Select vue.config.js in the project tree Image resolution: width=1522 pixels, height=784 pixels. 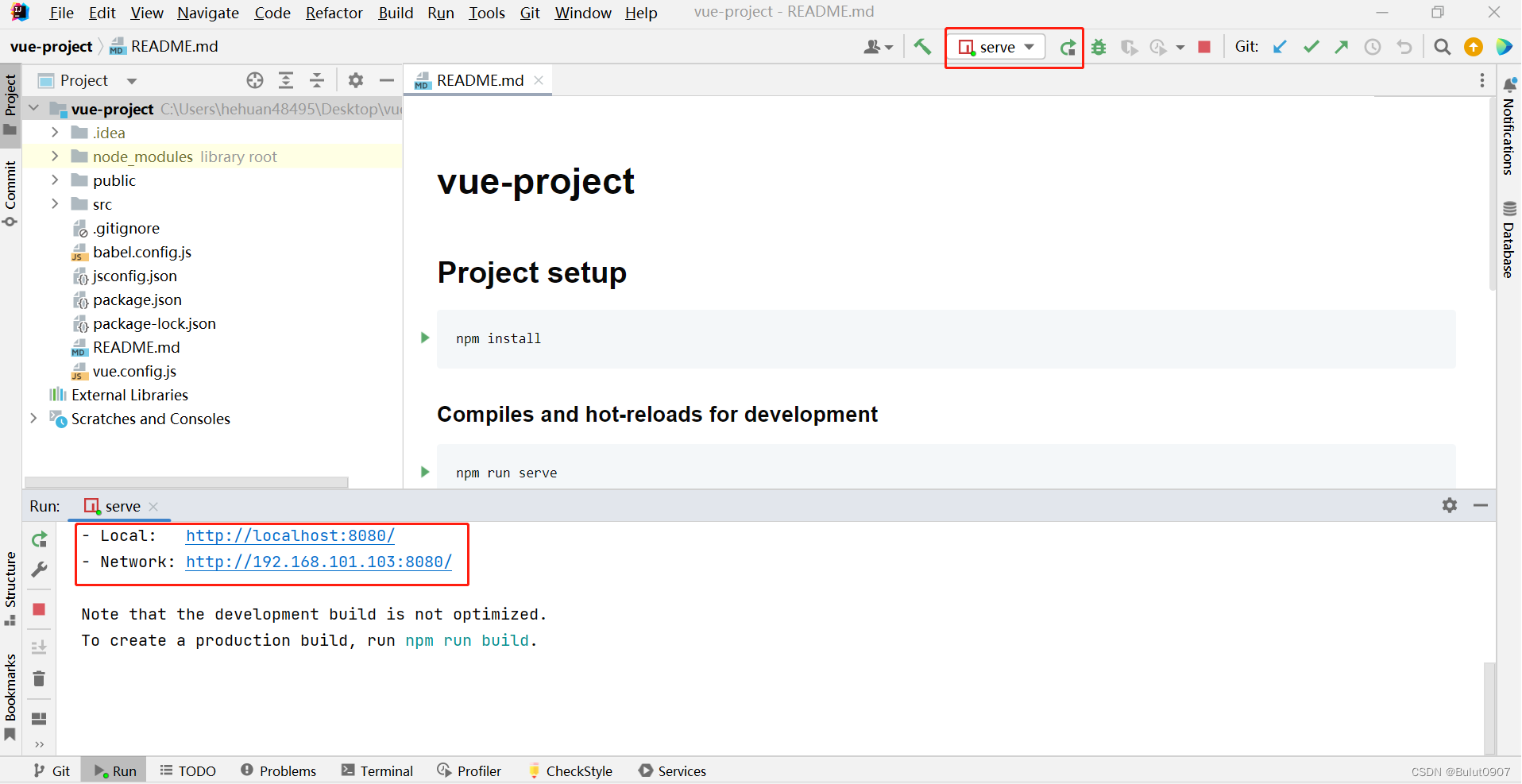[x=134, y=371]
